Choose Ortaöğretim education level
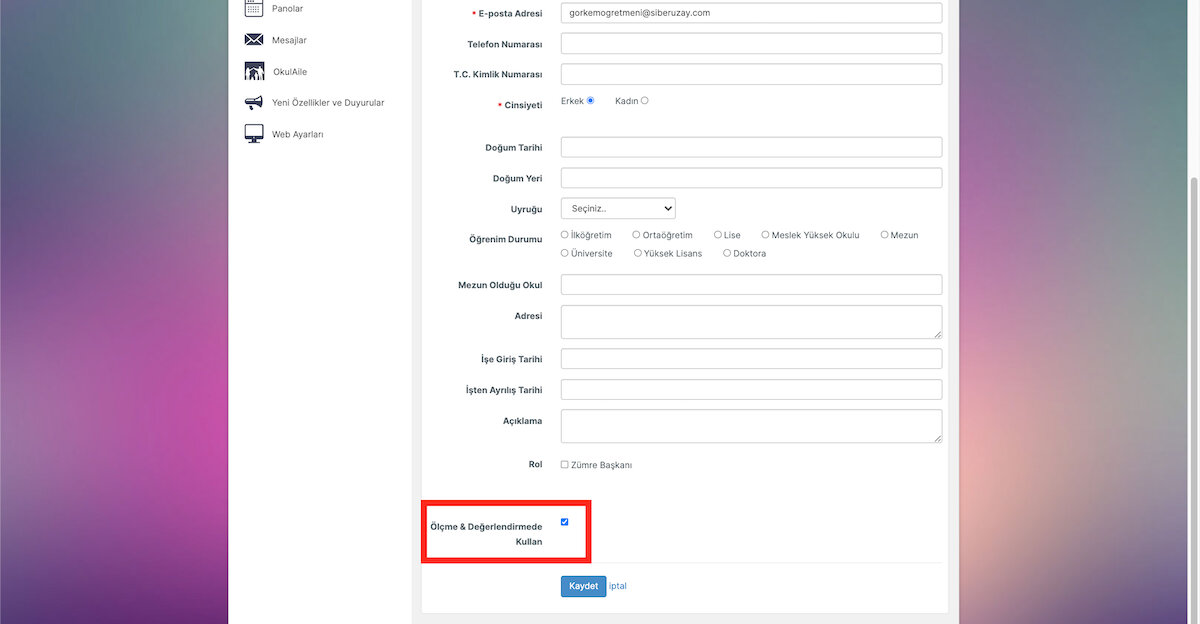 pos(636,235)
